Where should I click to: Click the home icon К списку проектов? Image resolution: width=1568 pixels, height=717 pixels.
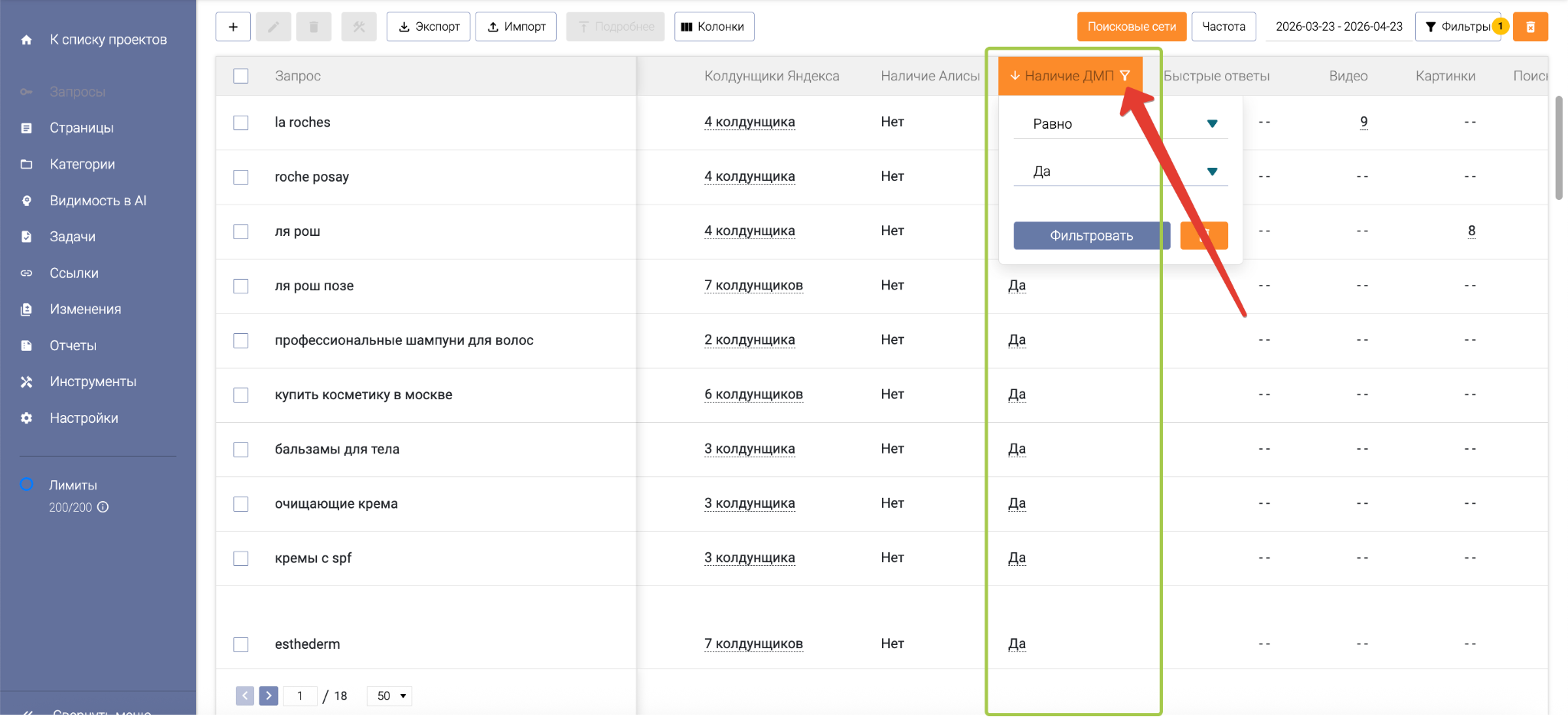pyautogui.click(x=27, y=40)
